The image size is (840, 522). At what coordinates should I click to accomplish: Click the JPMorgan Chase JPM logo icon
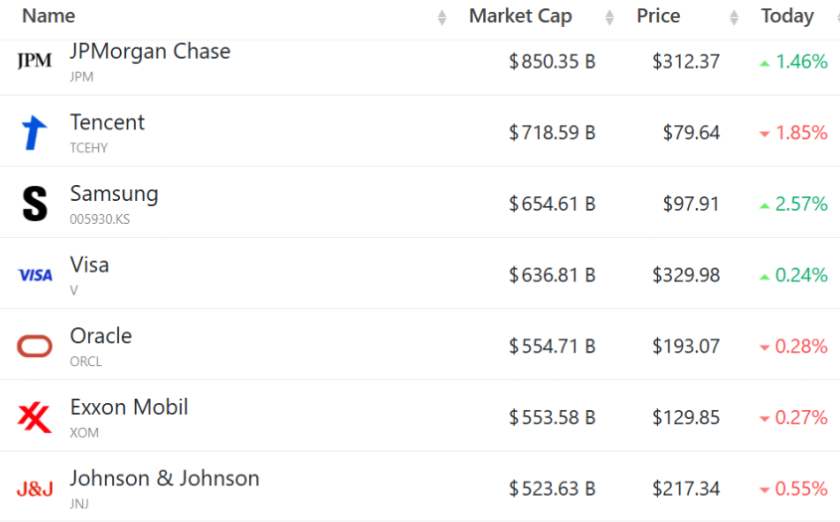35,61
